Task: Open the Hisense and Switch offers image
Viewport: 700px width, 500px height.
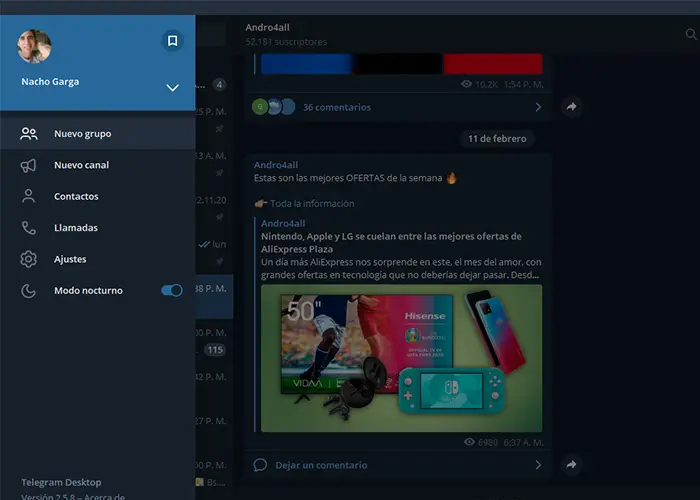Action: tap(401, 358)
